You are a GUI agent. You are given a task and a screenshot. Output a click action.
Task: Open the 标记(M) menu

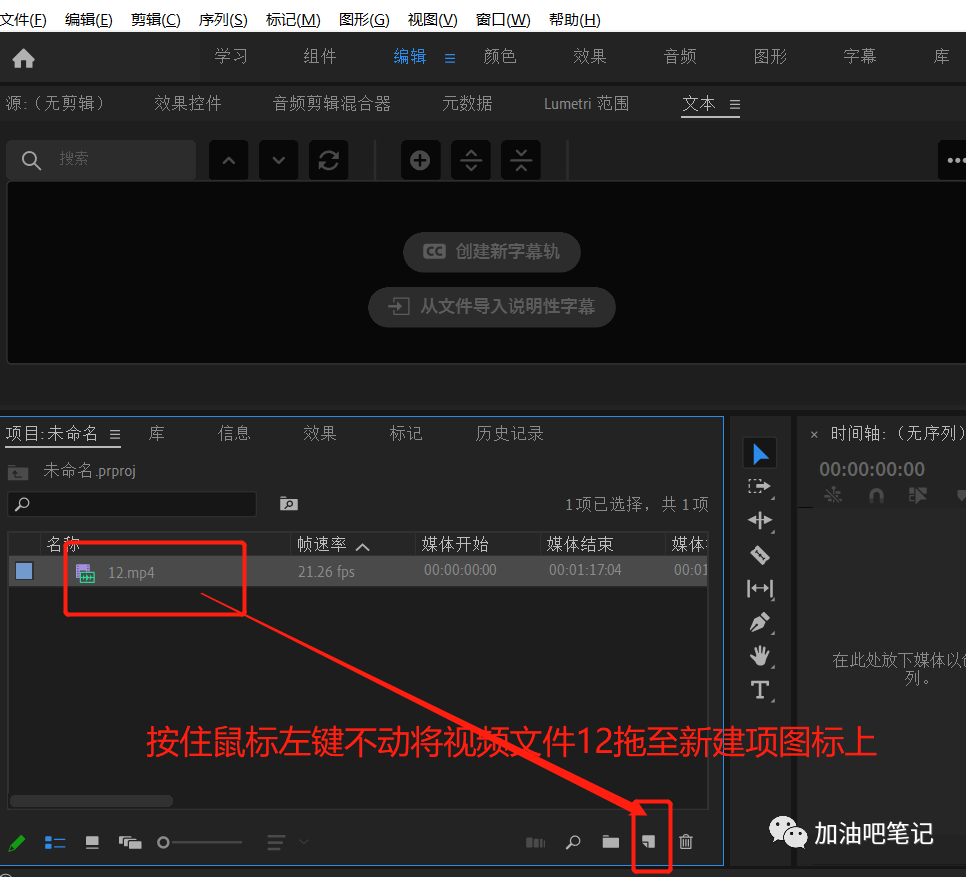[293, 20]
